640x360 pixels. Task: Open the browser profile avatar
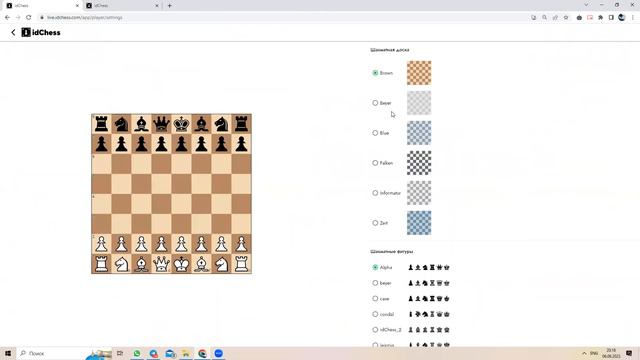coord(622,18)
